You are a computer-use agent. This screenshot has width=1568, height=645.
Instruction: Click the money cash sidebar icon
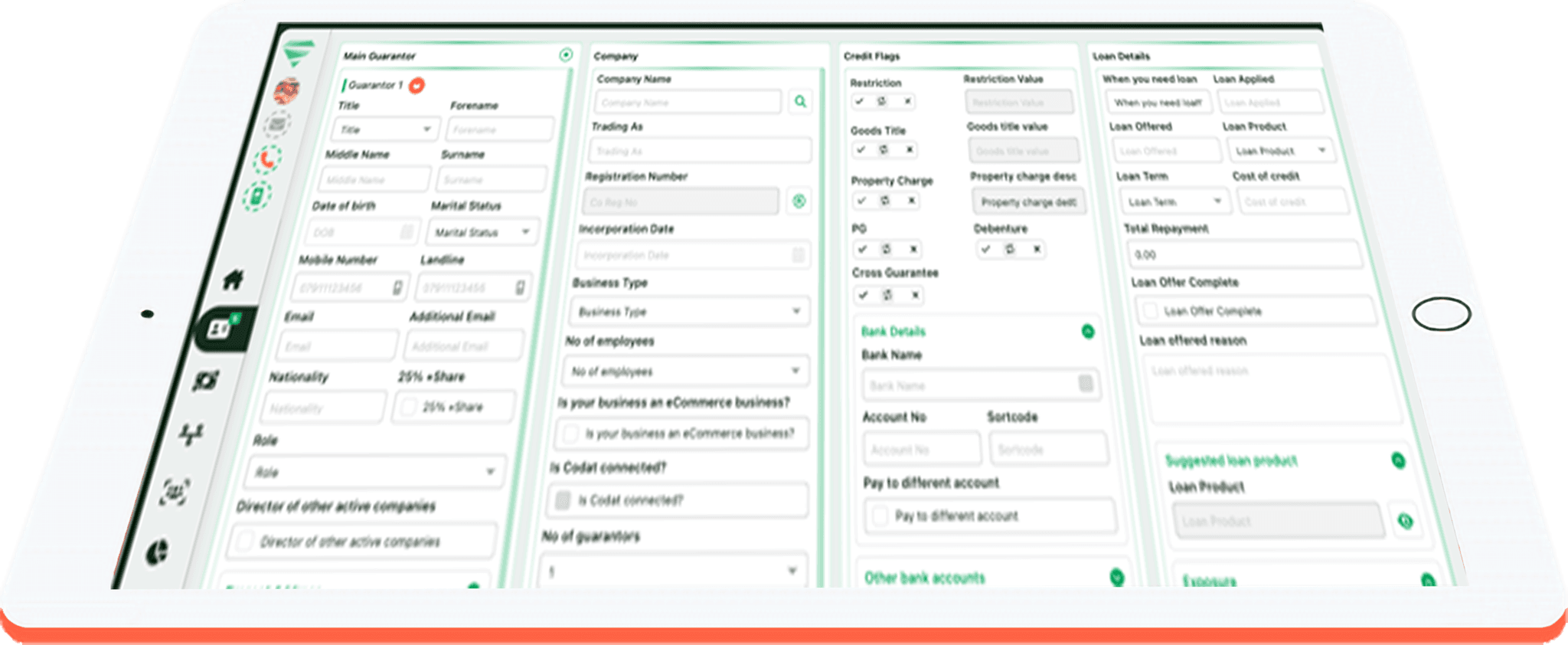[205, 380]
